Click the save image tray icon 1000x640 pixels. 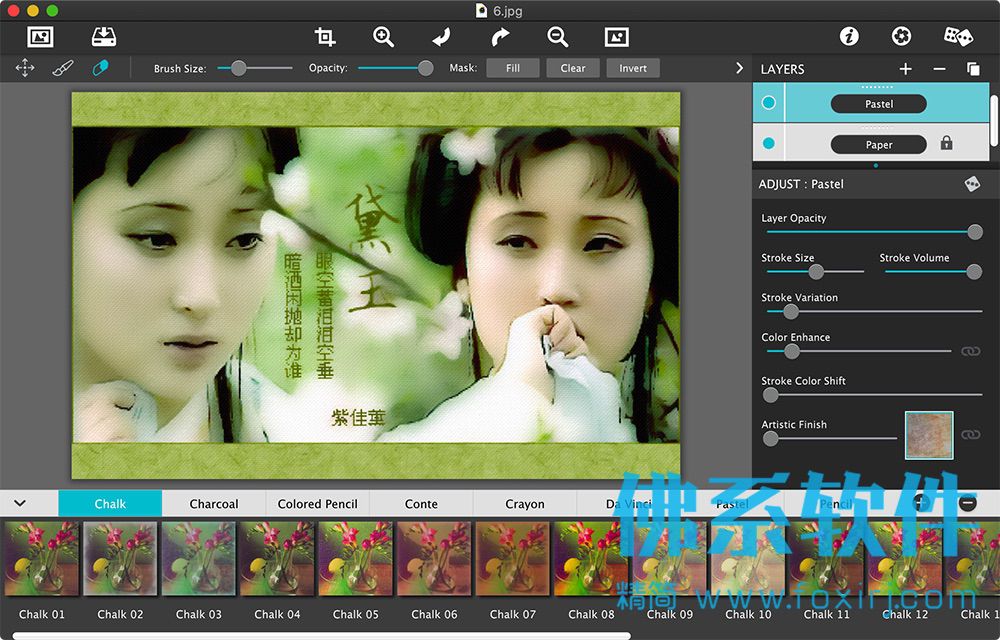[103, 36]
